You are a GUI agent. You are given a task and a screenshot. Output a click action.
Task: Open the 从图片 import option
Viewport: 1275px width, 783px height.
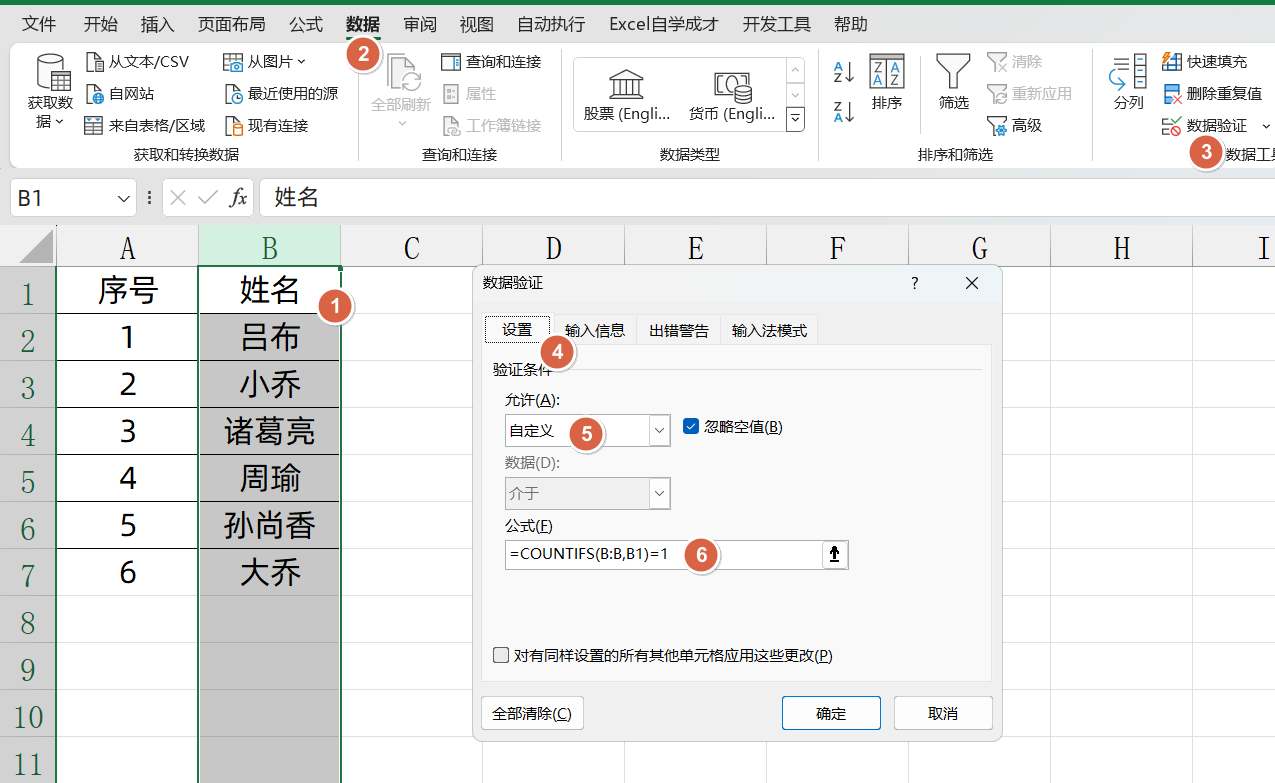point(262,62)
